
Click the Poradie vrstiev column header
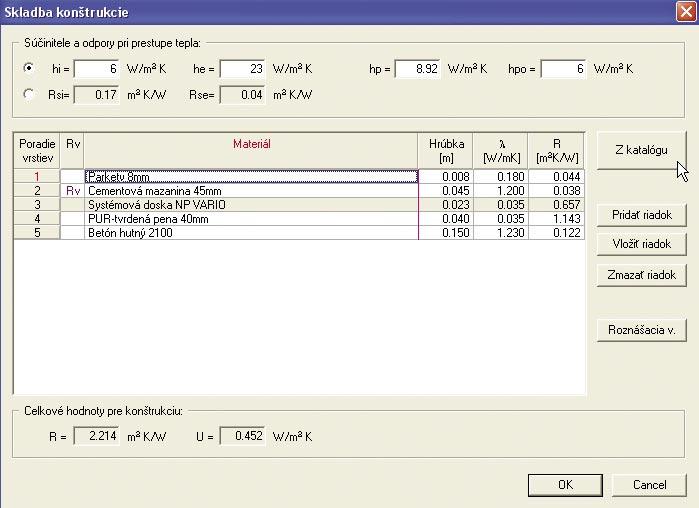(x=37, y=151)
